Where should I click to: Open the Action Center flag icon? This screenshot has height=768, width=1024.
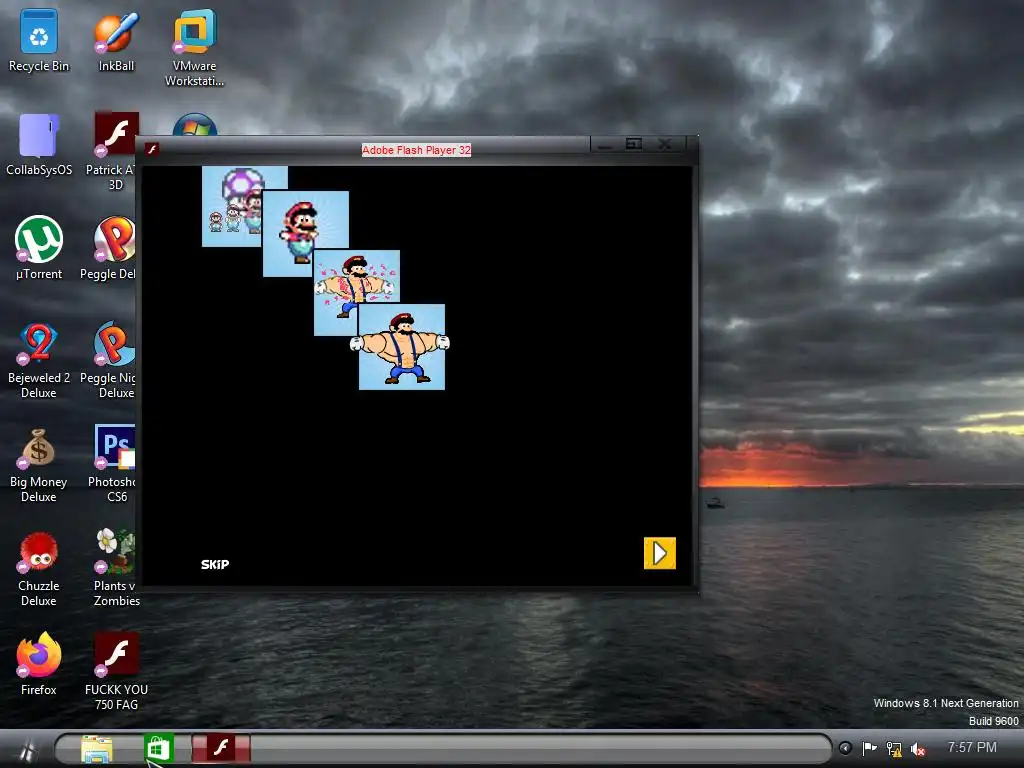tap(869, 749)
